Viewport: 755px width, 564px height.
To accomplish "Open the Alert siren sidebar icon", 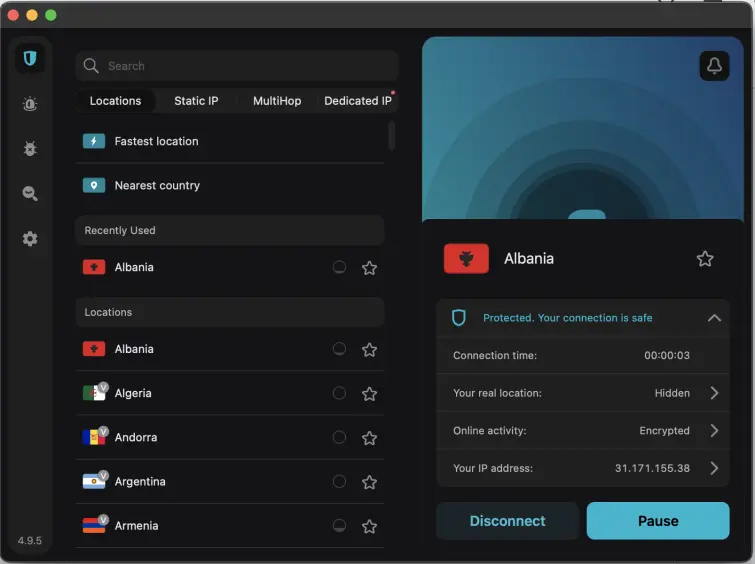I will (x=30, y=104).
